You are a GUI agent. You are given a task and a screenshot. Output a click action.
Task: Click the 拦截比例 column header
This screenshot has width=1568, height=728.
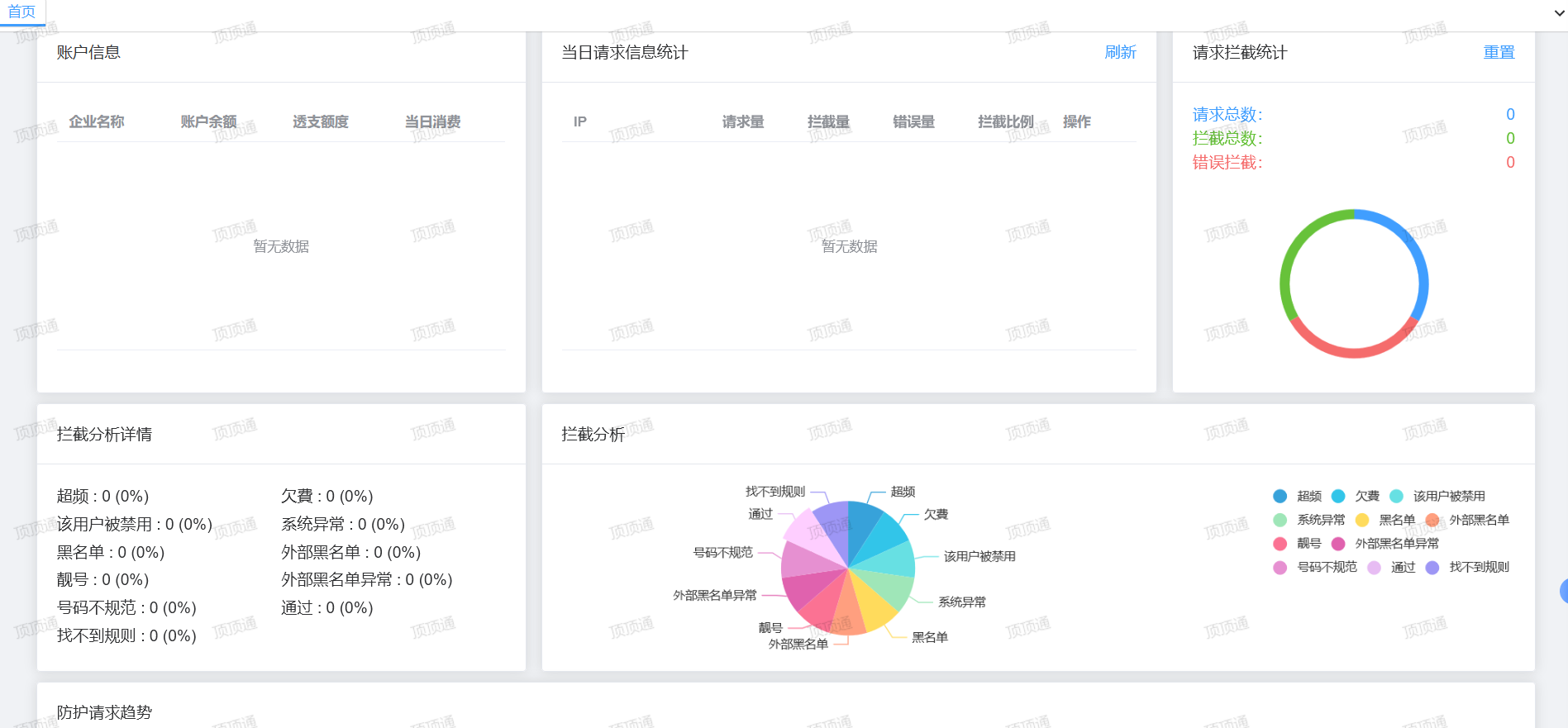(x=1005, y=121)
